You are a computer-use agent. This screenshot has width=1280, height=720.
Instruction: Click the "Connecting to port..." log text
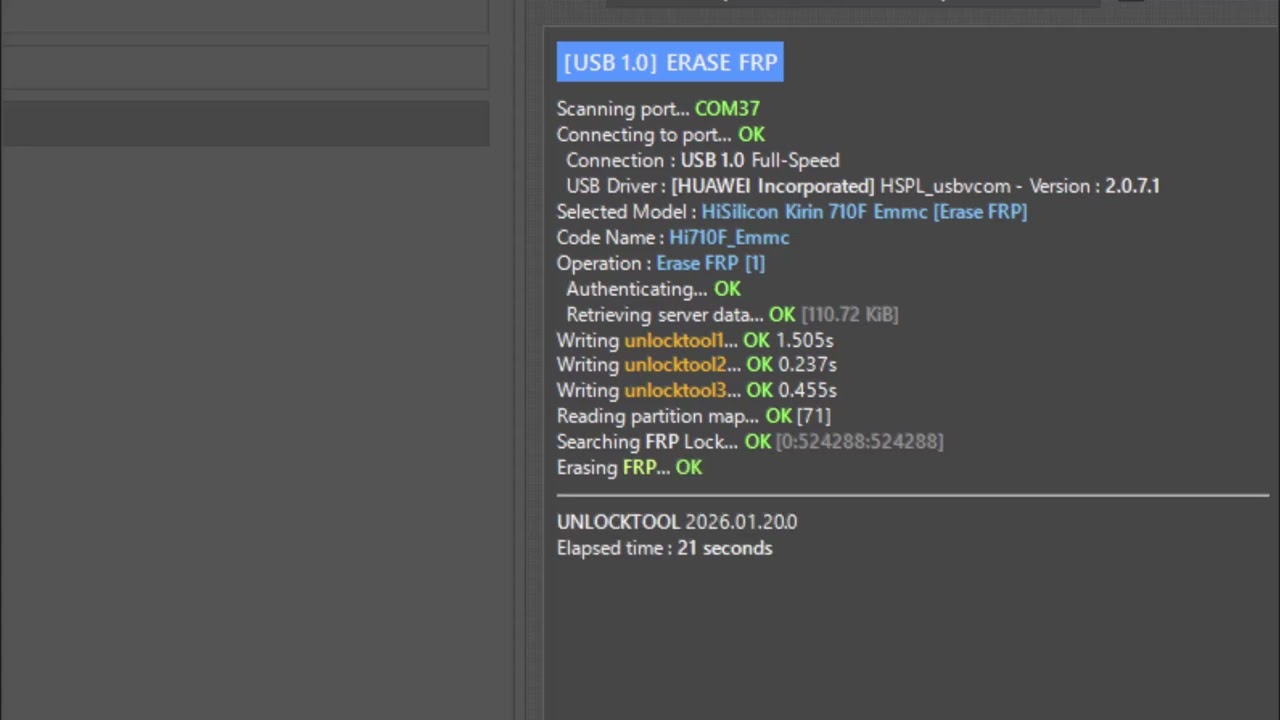tap(644, 135)
